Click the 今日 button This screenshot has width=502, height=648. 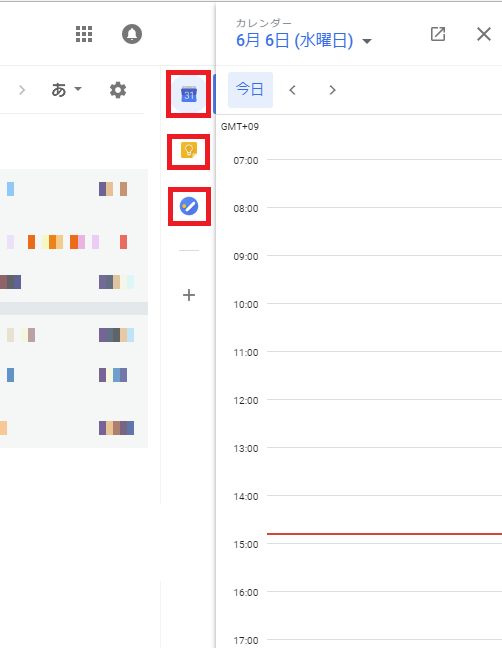(250, 90)
